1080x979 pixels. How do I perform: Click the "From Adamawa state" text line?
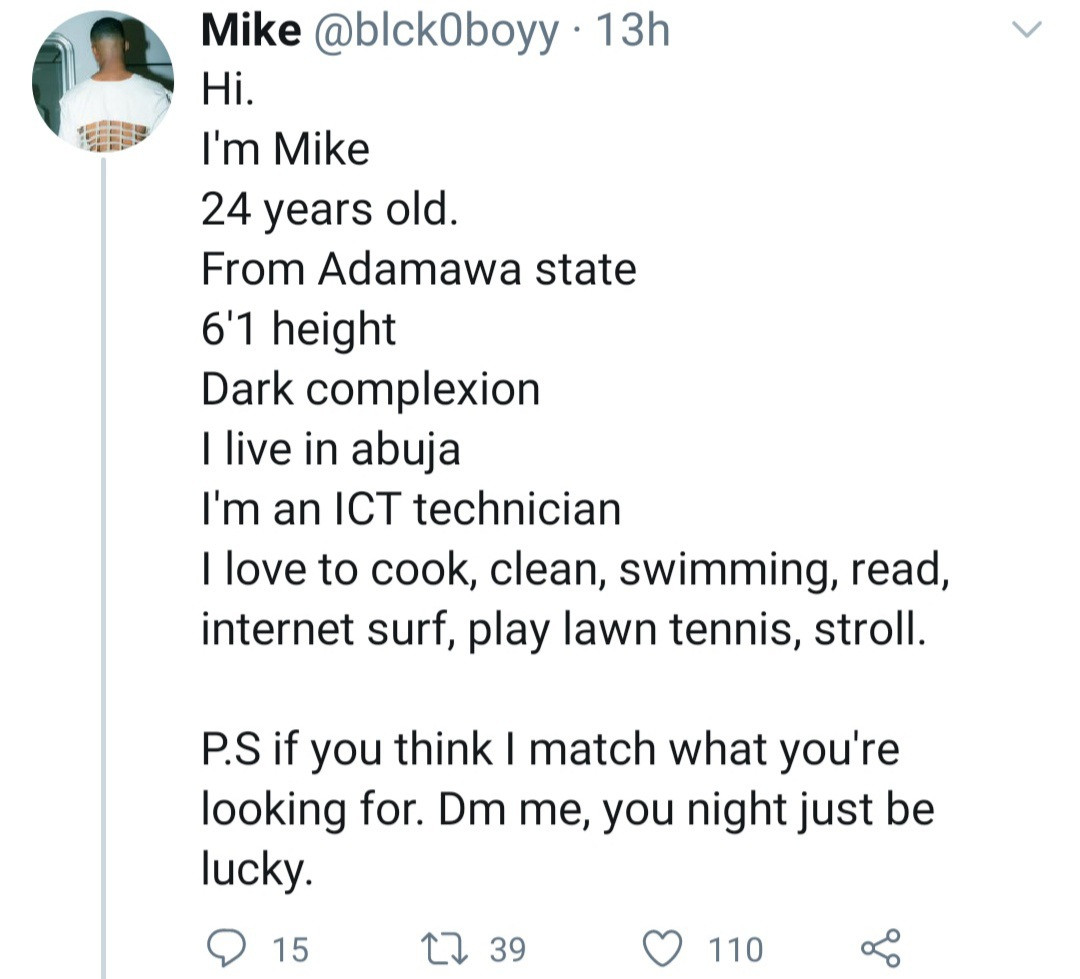coord(419,269)
